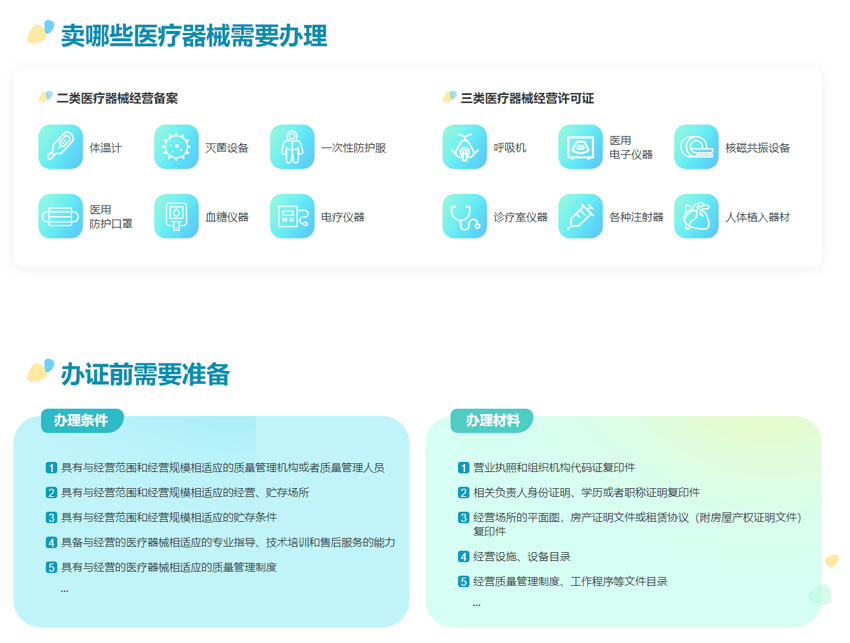Click the 核磁共振设备 MRI scanner icon
850x643 pixels.
click(696, 147)
